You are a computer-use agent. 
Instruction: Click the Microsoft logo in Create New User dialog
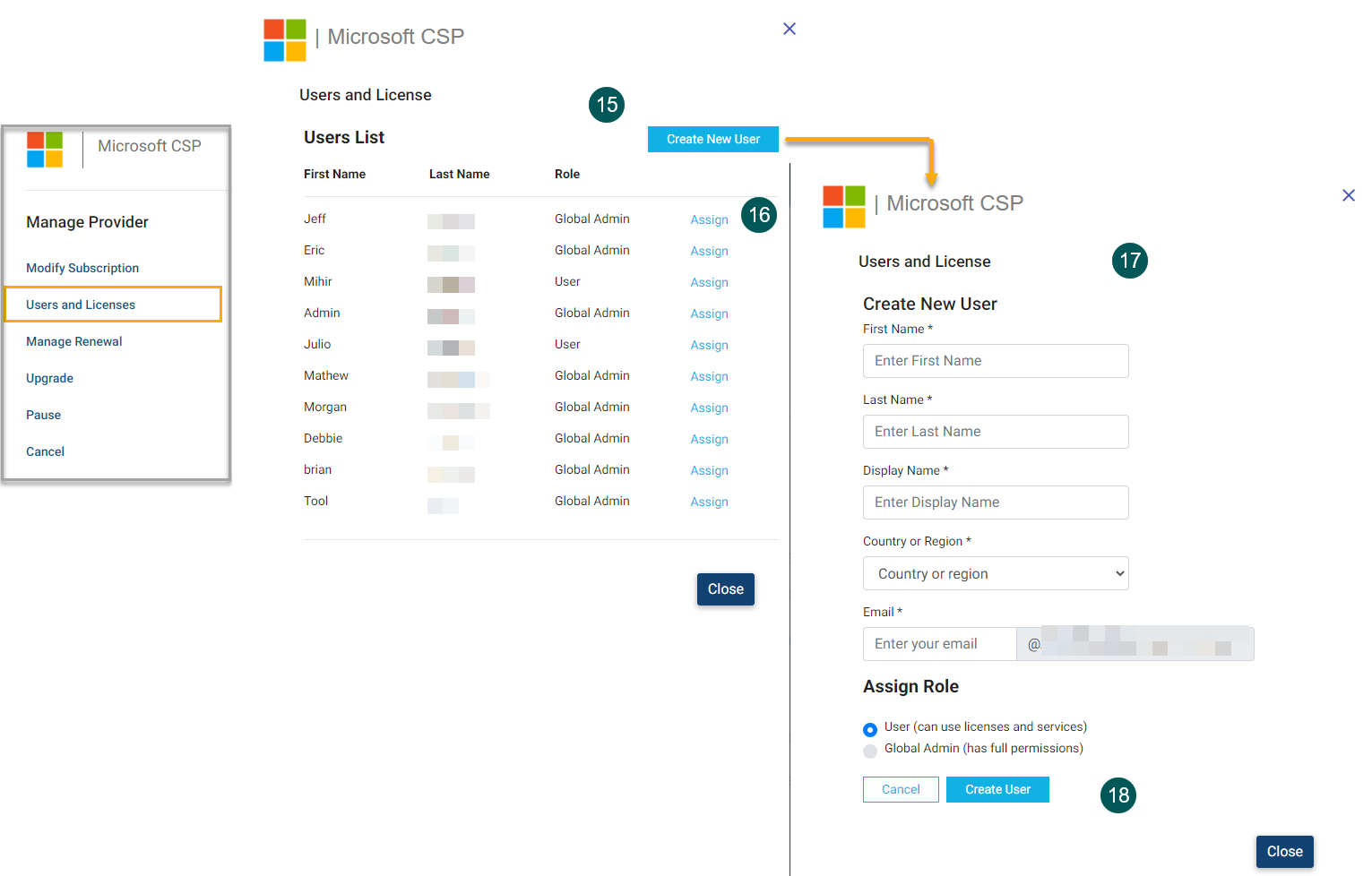pos(844,207)
